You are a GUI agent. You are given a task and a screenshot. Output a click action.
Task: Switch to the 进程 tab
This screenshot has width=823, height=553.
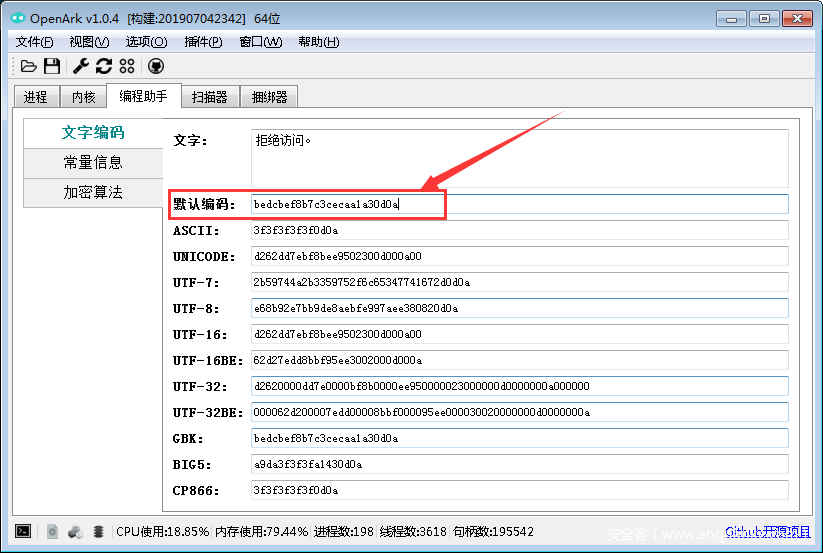36,97
